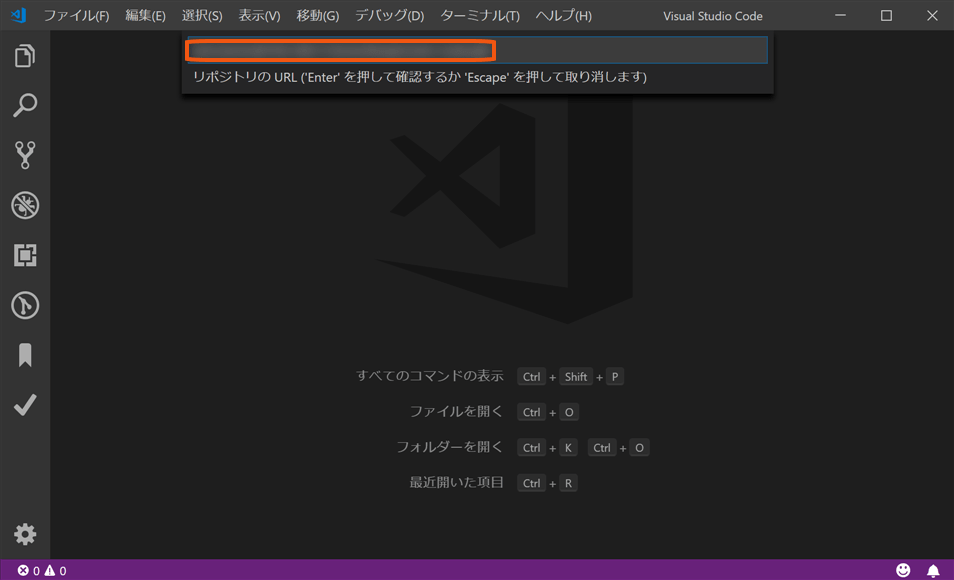Viewport: 954px width, 580px height.
Task: Click the フォルダーを開く text
Action: pos(450,447)
